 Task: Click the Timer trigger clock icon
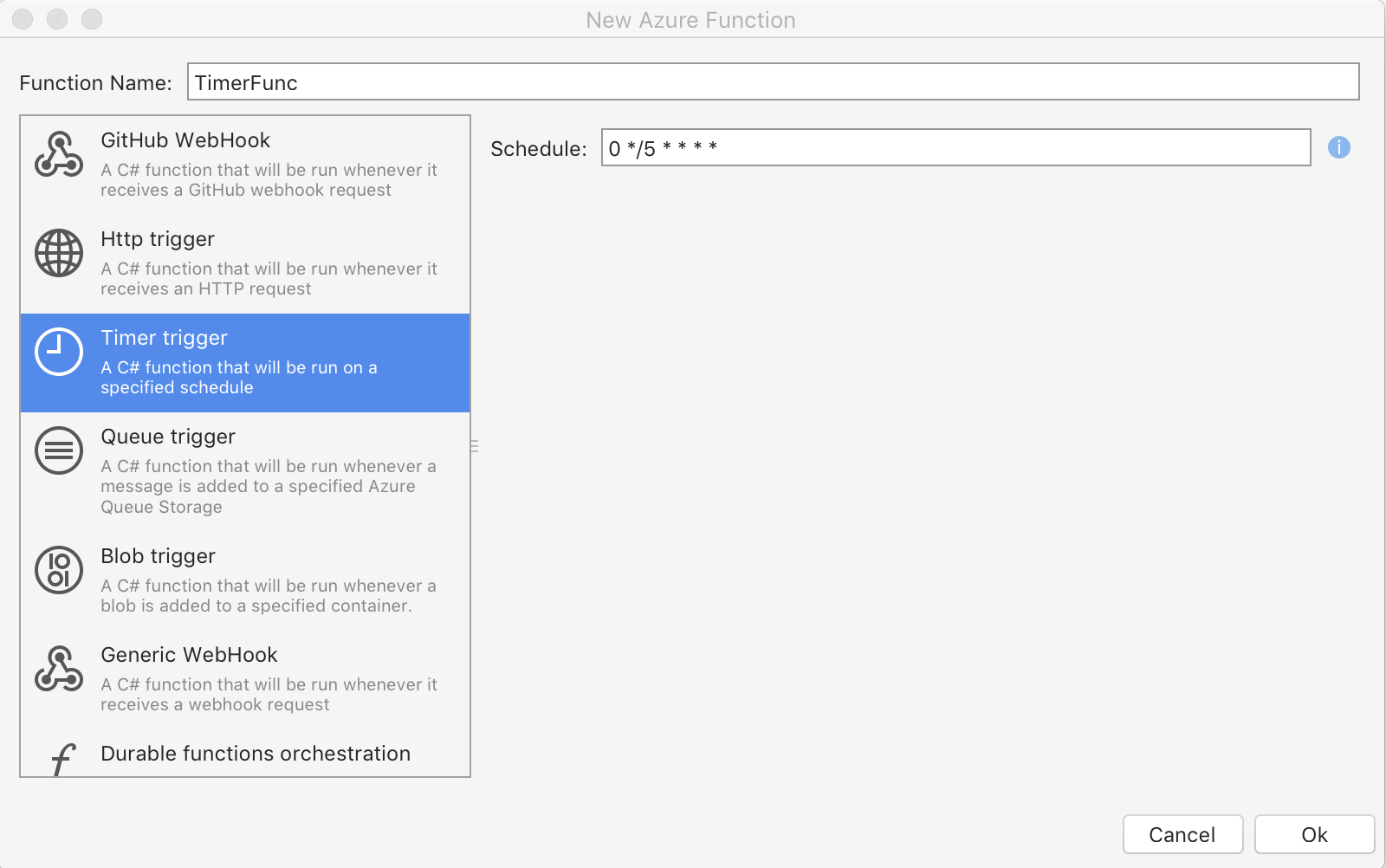[59, 352]
